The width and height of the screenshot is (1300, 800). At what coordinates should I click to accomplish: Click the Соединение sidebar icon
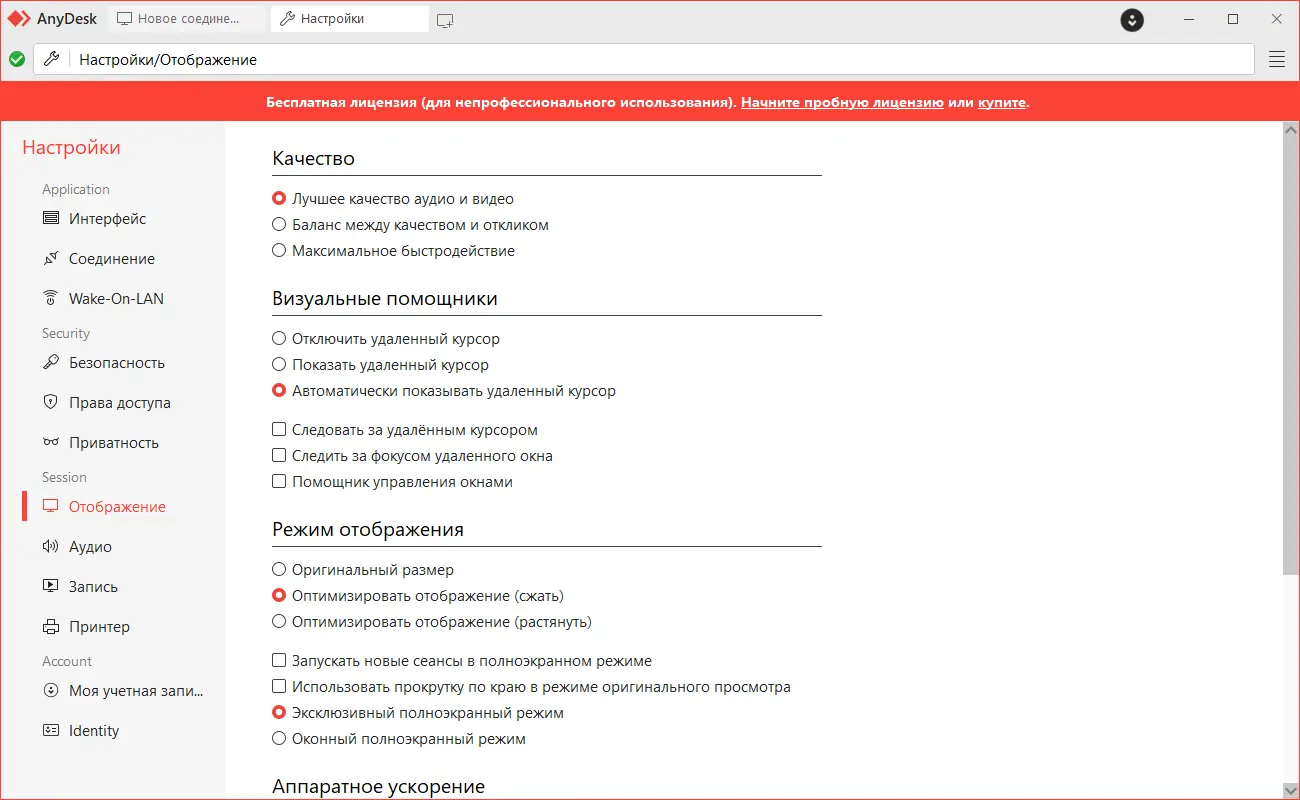pyautogui.click(x=51, y=258)
